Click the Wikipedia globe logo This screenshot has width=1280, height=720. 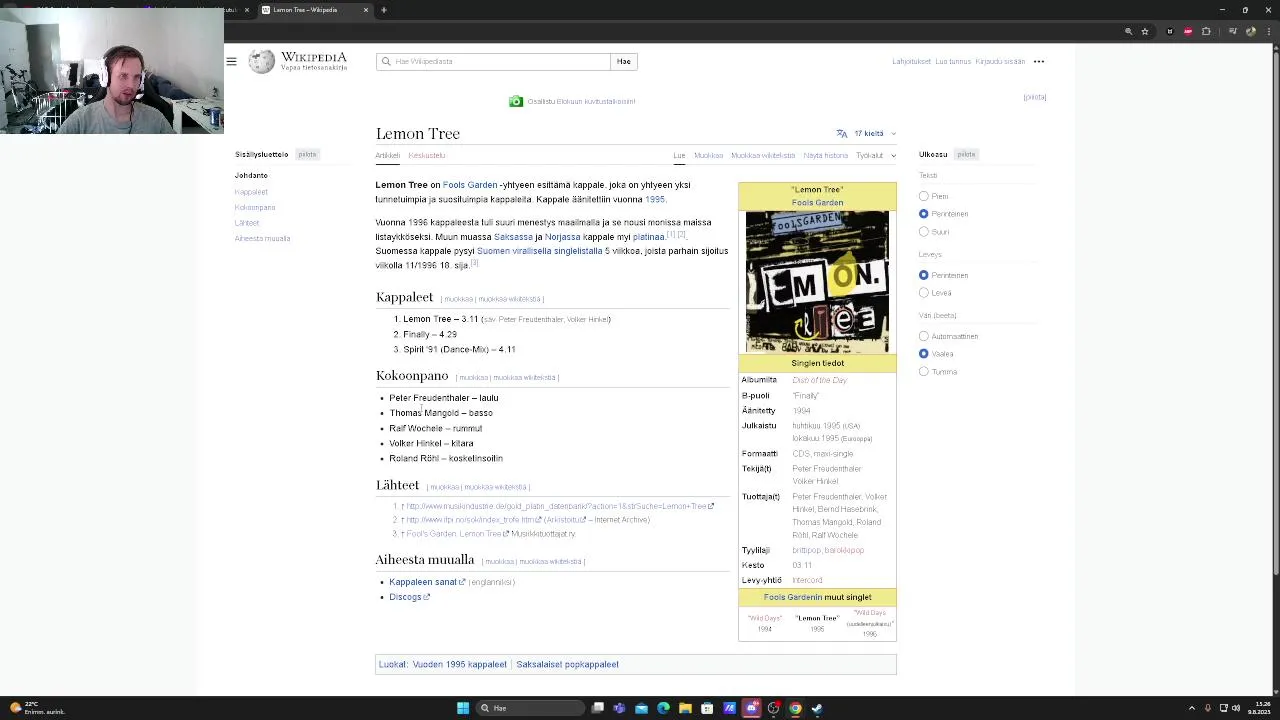(262, 61)
